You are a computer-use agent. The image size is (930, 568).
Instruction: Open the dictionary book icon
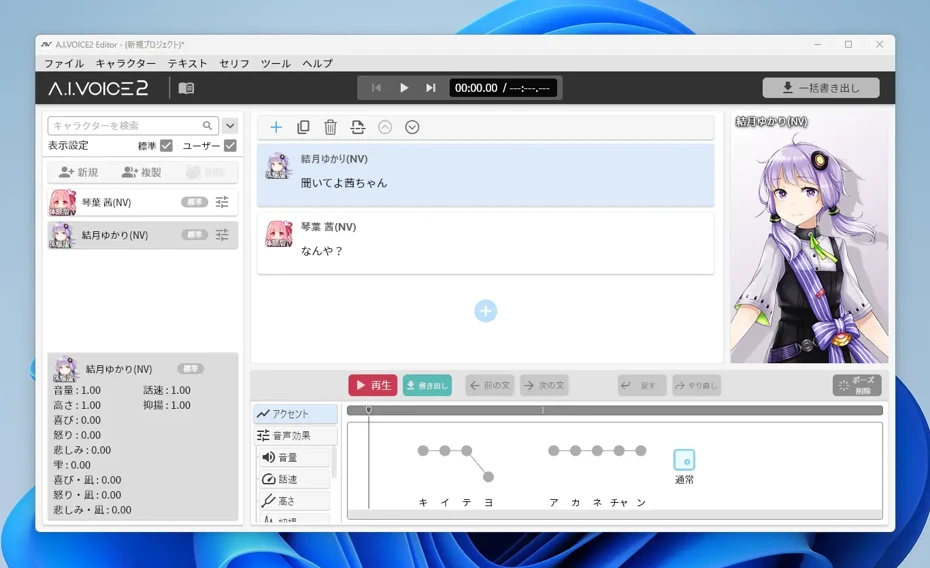point(186,88)
